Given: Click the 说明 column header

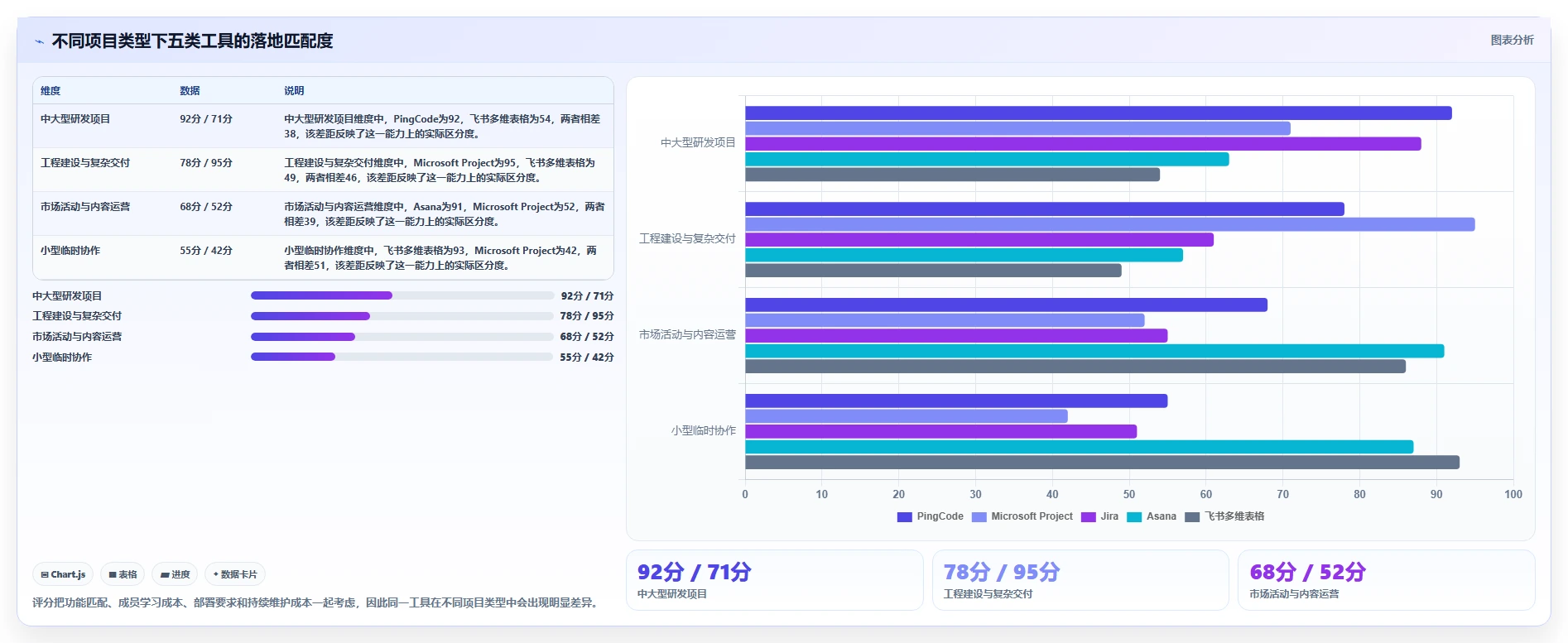Looking at the screenshot, I should tap(294, 91).
